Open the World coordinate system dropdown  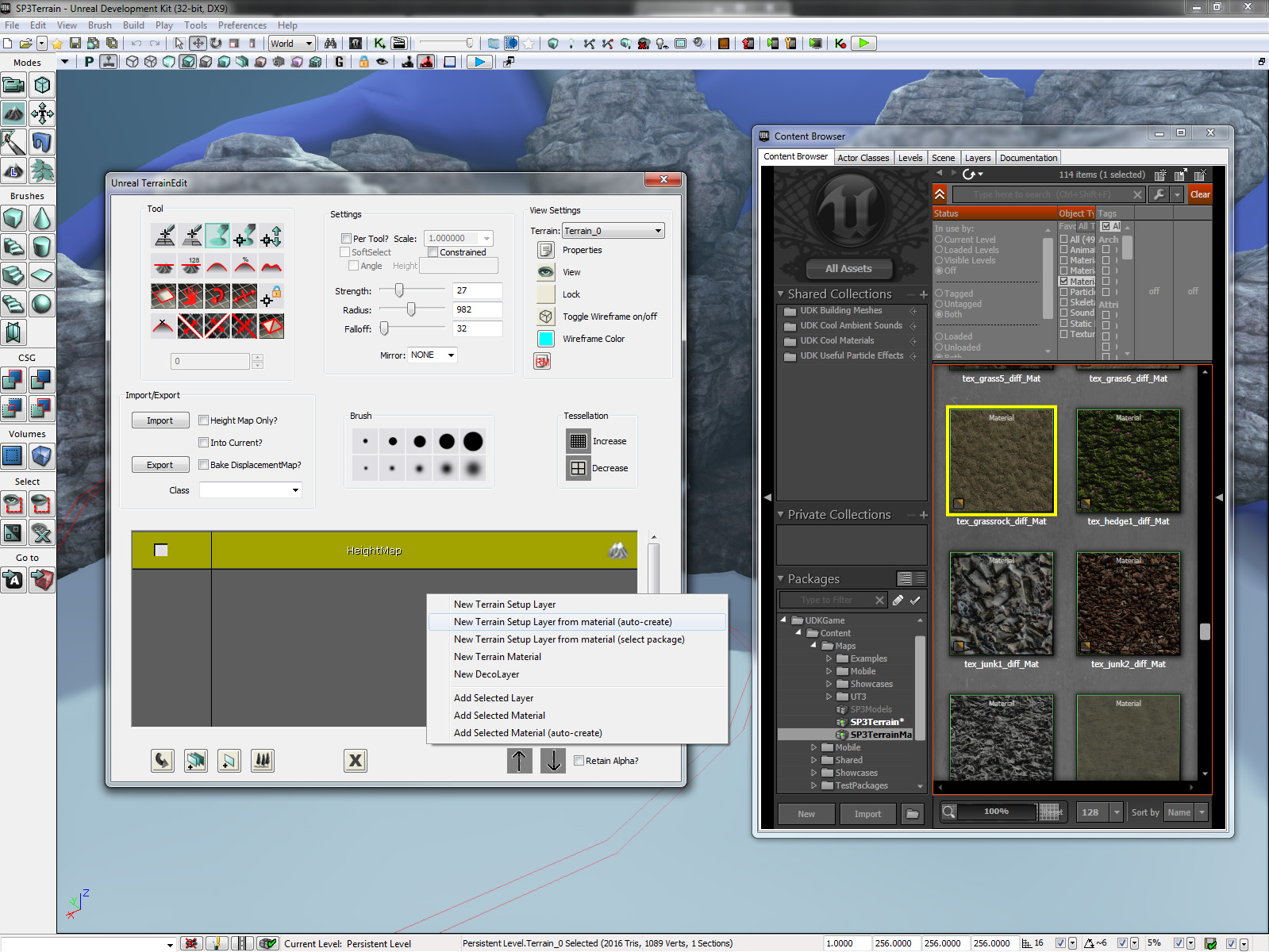(x=292, y=44)
